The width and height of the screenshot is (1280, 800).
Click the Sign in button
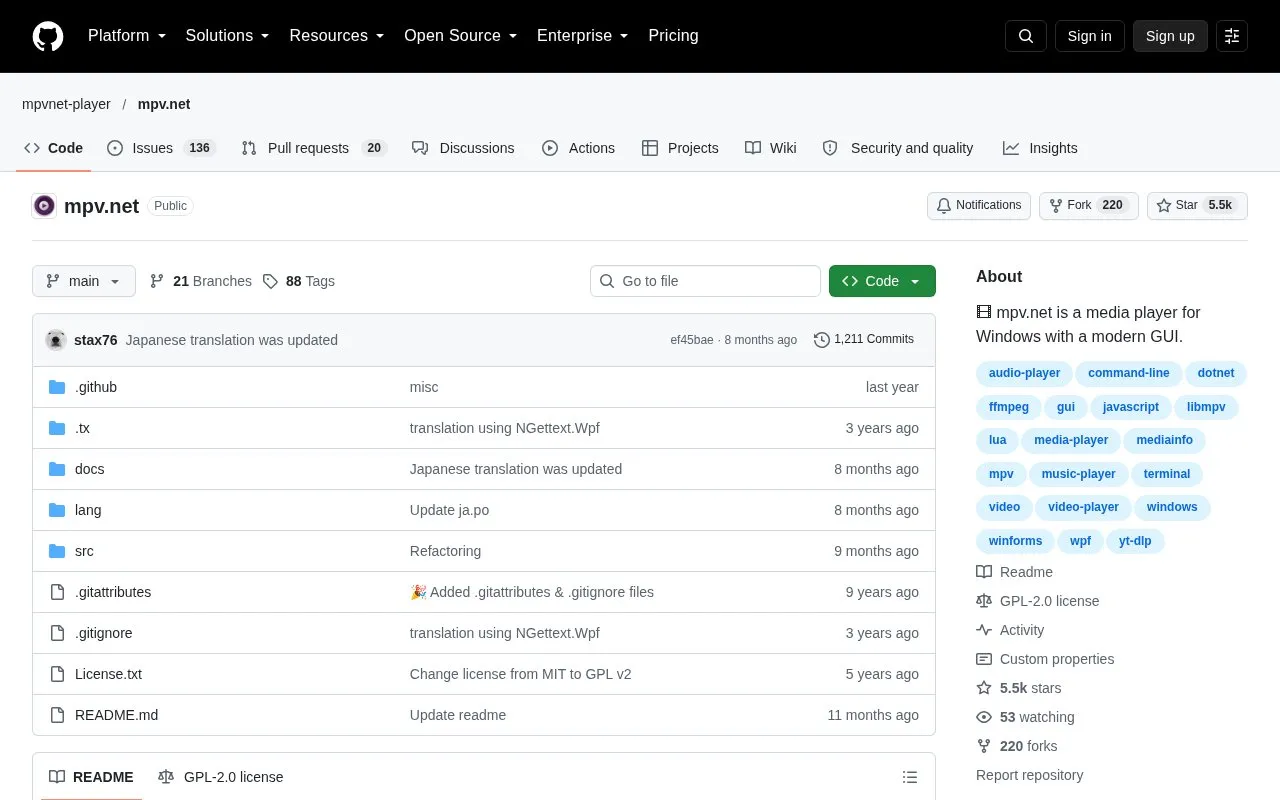tap(1089, 36)
